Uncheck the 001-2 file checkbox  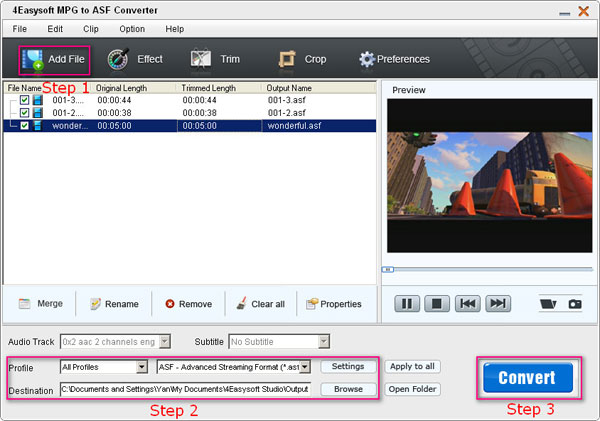click(24, 113)
